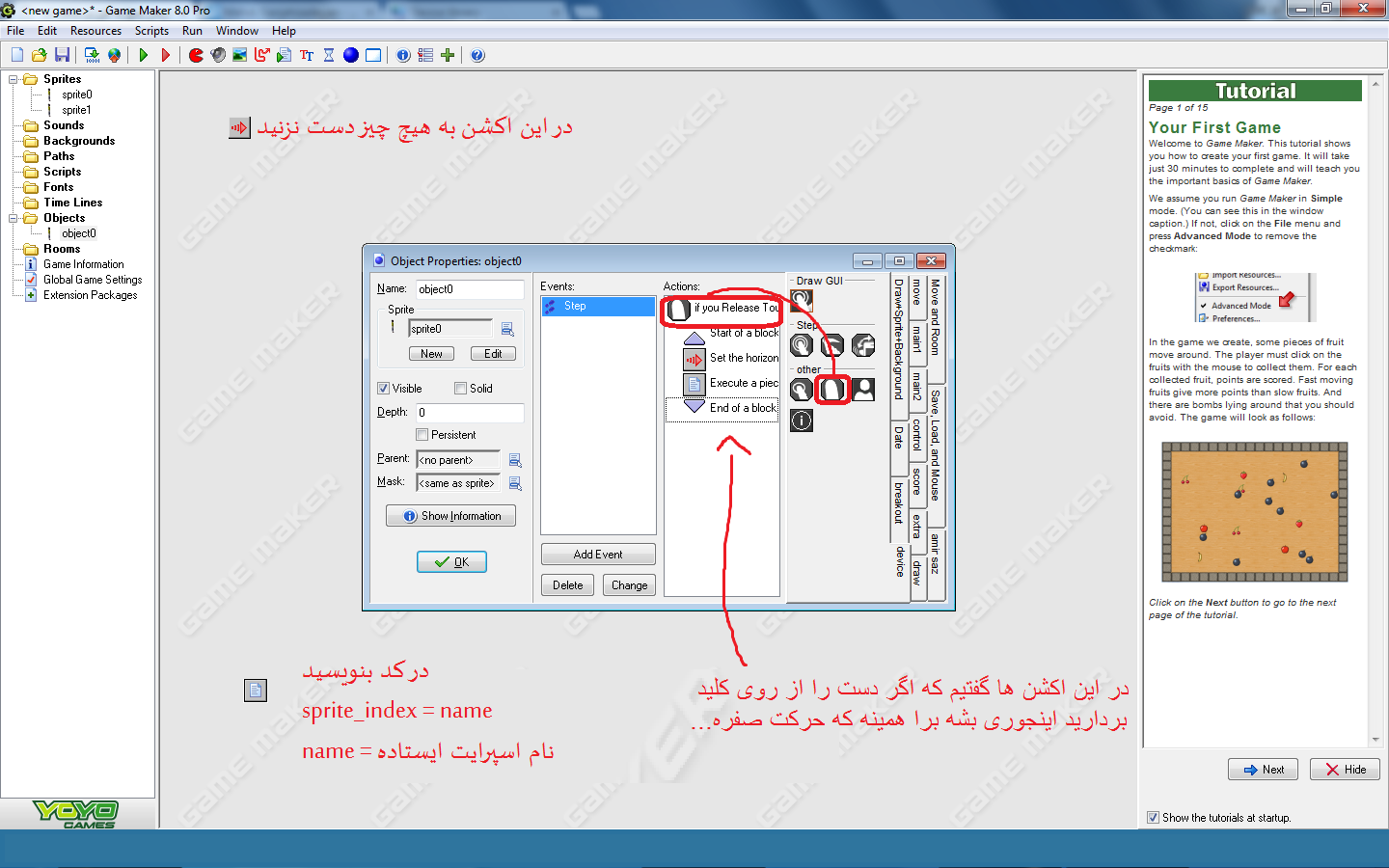Screen dimensions: 1389x868
Task: Toggle the Visible checkbox
Action: (x=383, y=389)
